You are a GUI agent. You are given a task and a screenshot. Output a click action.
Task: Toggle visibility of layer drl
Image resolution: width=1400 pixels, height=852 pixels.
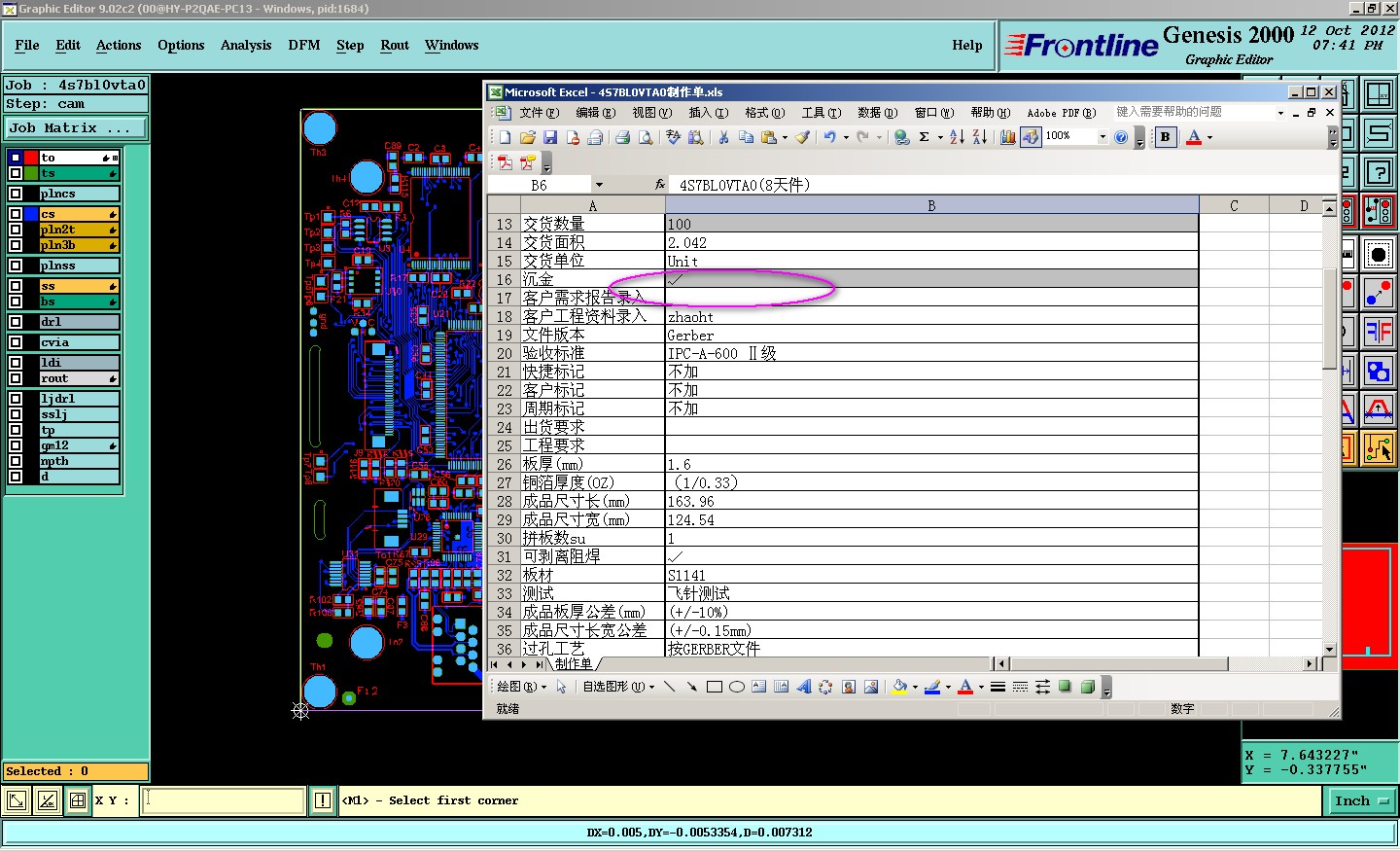(16, 322)
